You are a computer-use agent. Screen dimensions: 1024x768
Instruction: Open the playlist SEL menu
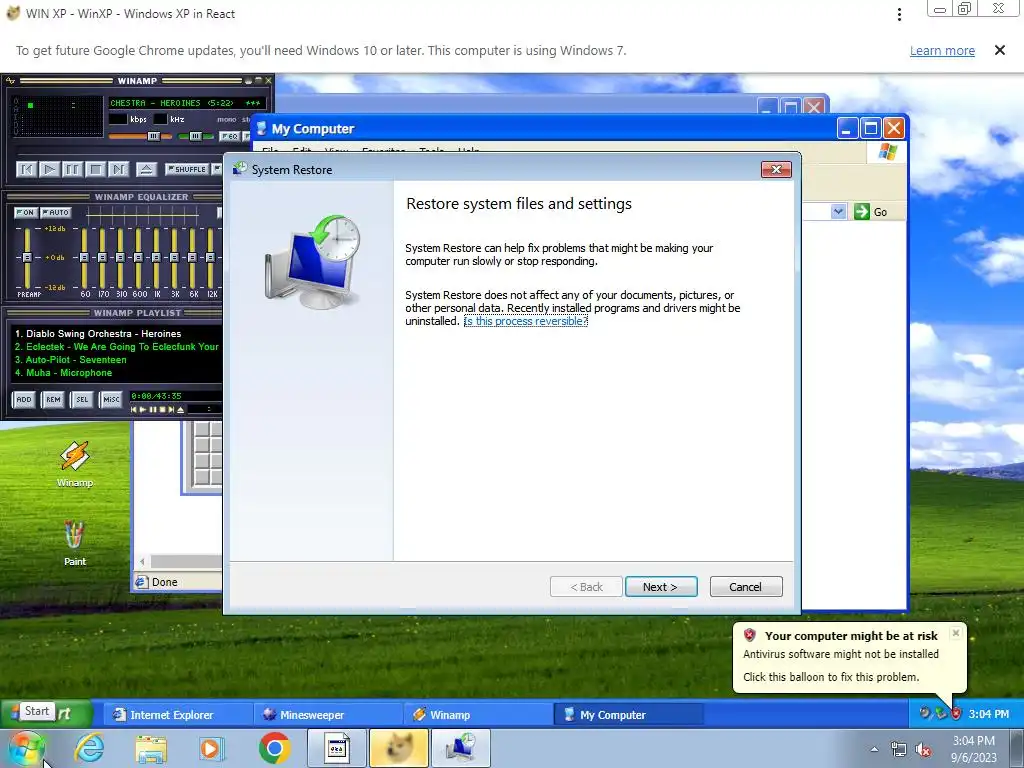[82, 400]
